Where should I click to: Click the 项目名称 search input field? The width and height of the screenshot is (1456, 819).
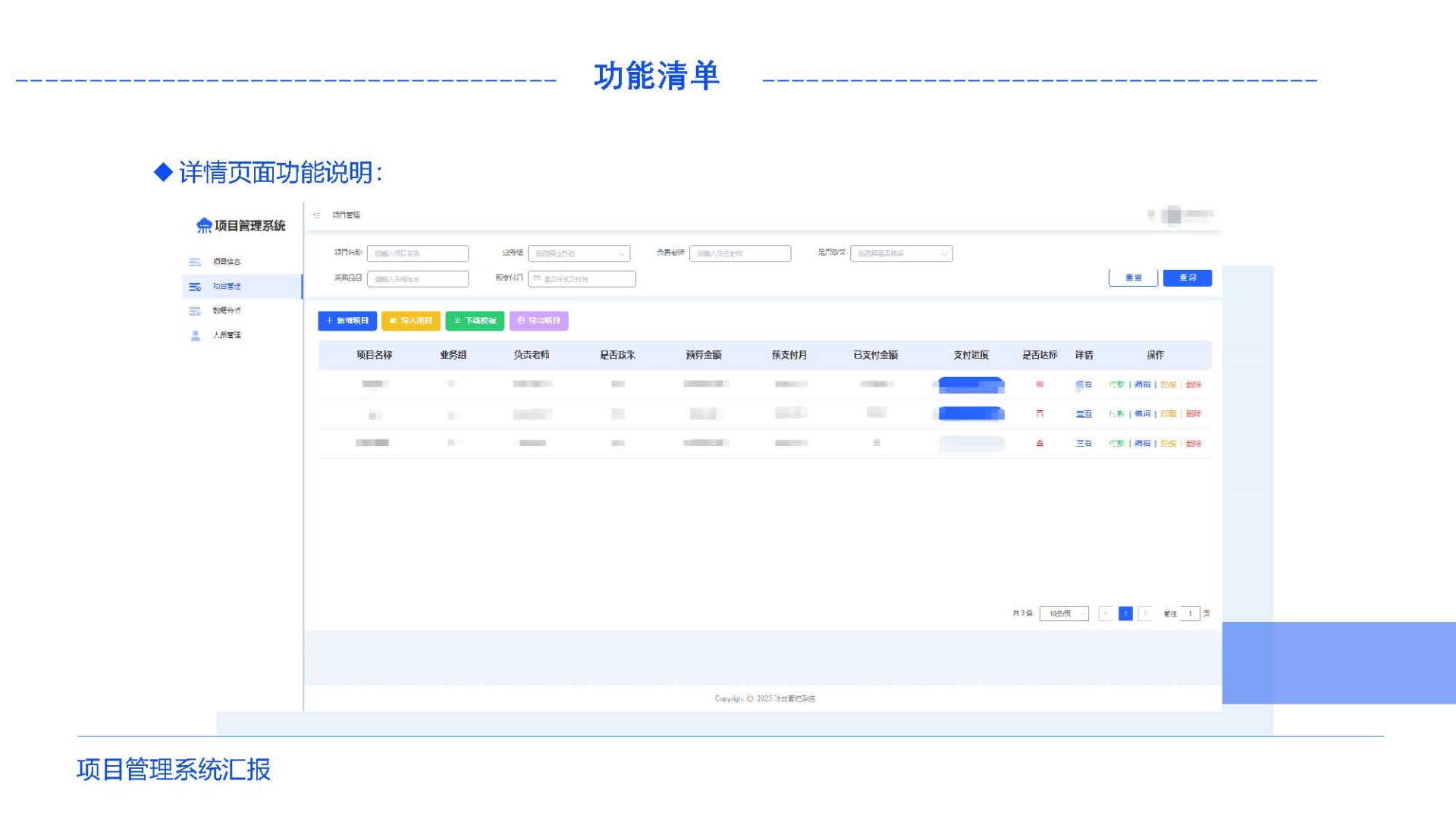tap(418, 254)
